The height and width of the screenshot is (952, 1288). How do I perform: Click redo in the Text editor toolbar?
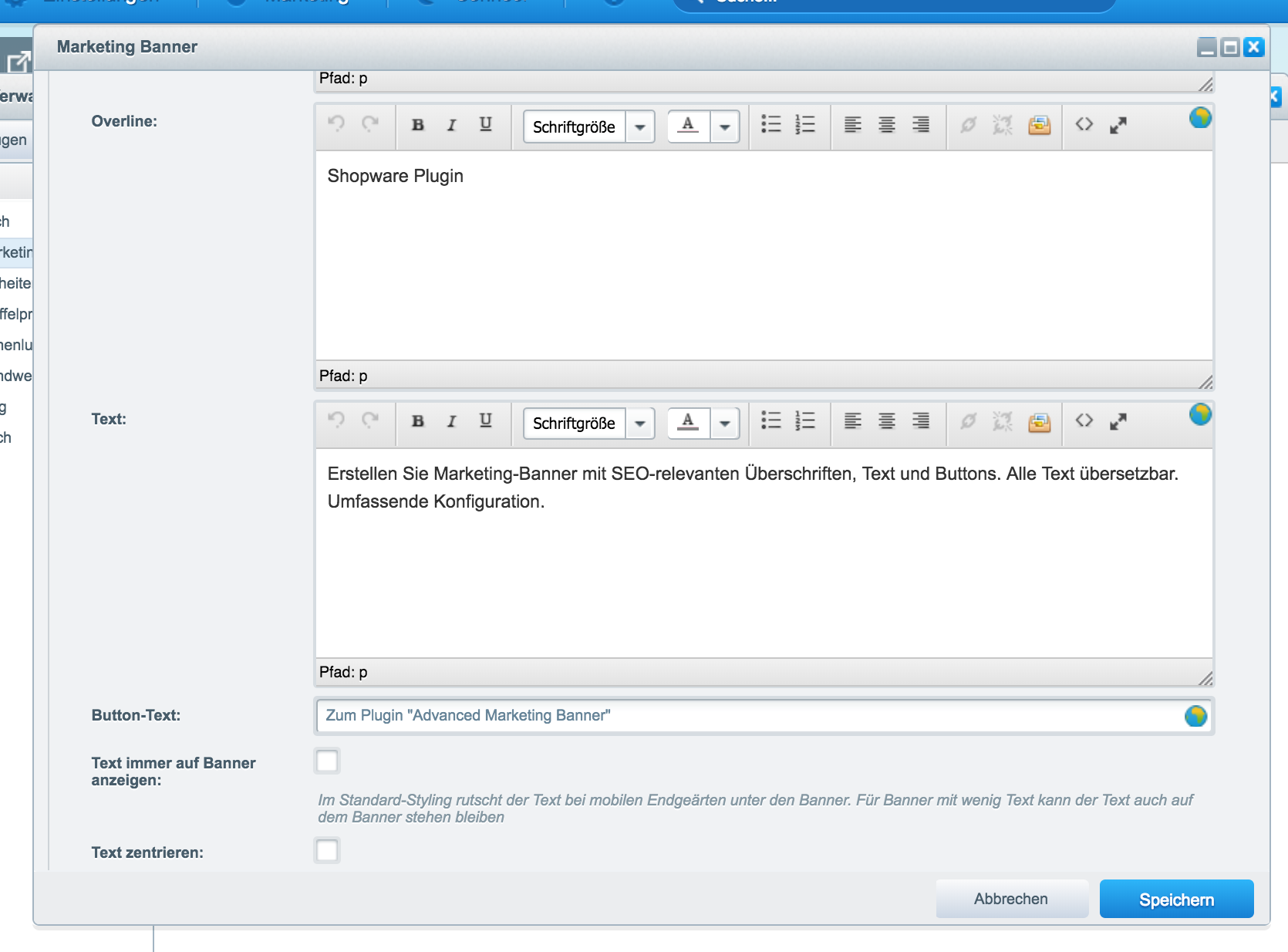pyautogui.click(x=371, y=420)
